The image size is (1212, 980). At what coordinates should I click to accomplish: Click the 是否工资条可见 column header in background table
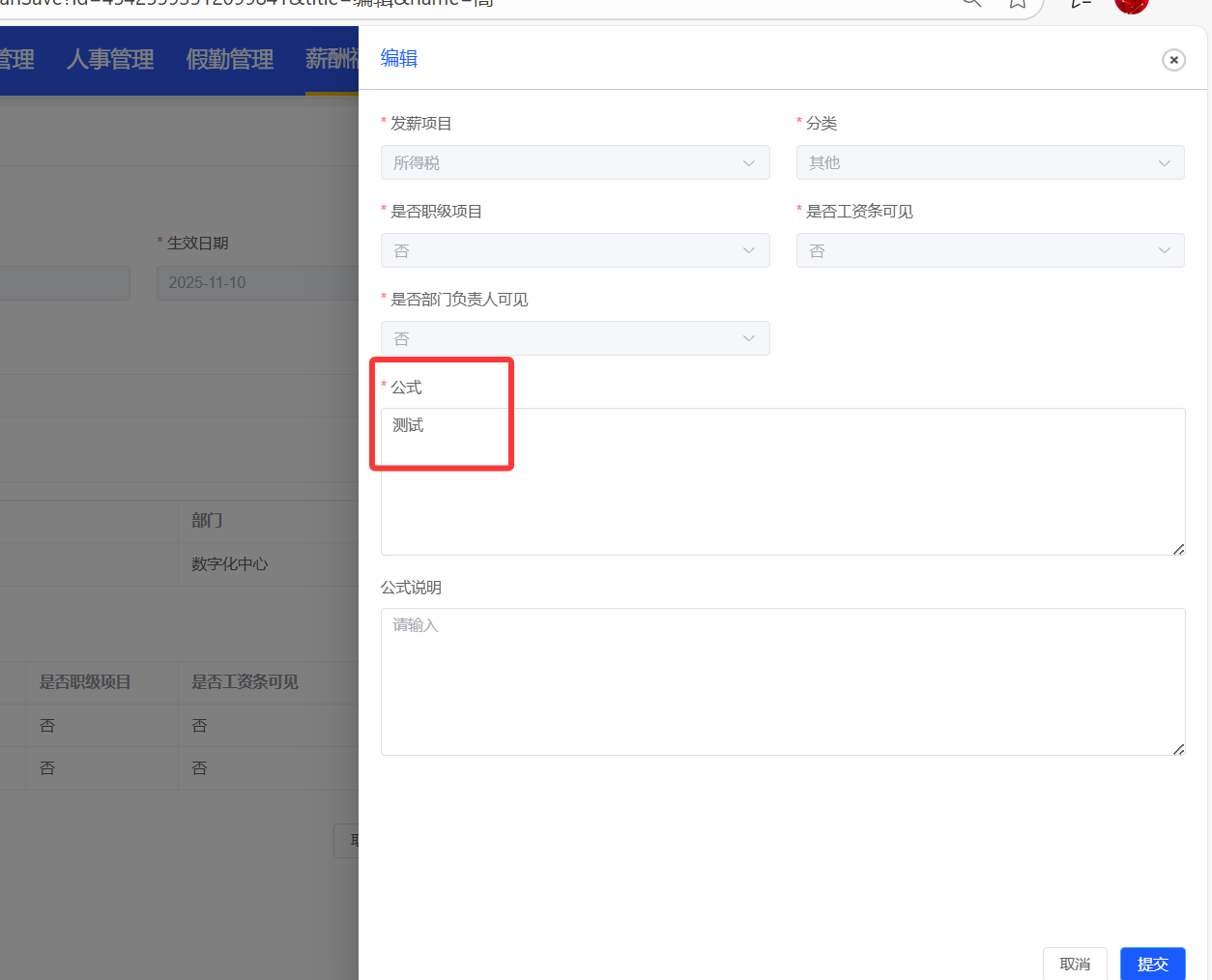click(x=245, y=681)
